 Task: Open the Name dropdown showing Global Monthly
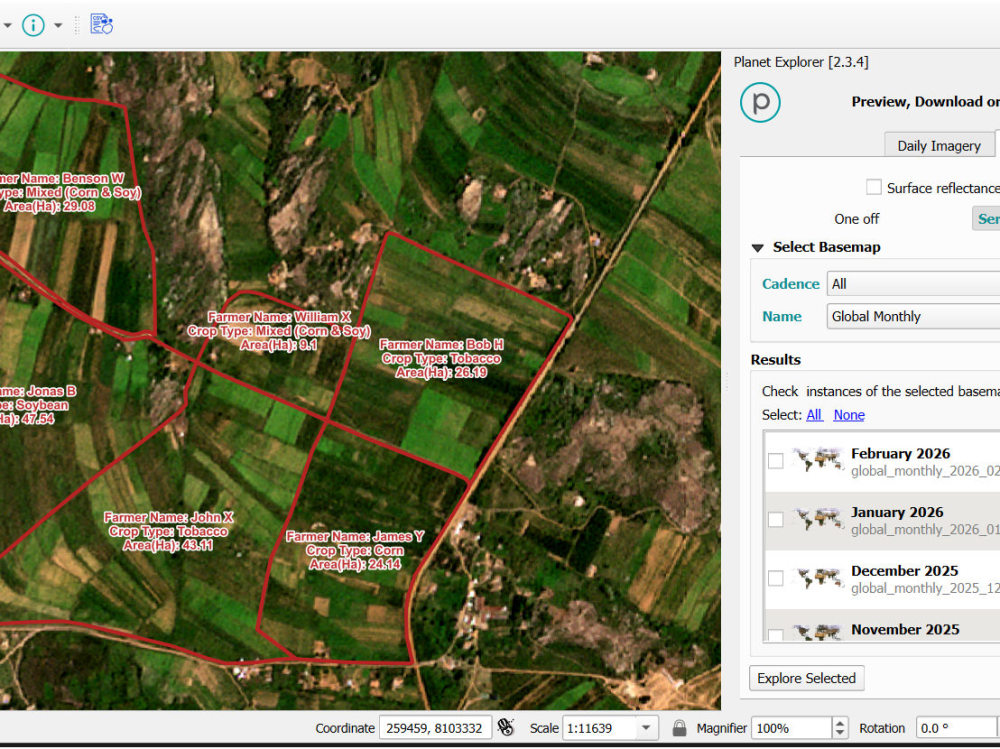click(x=913, y=316)
